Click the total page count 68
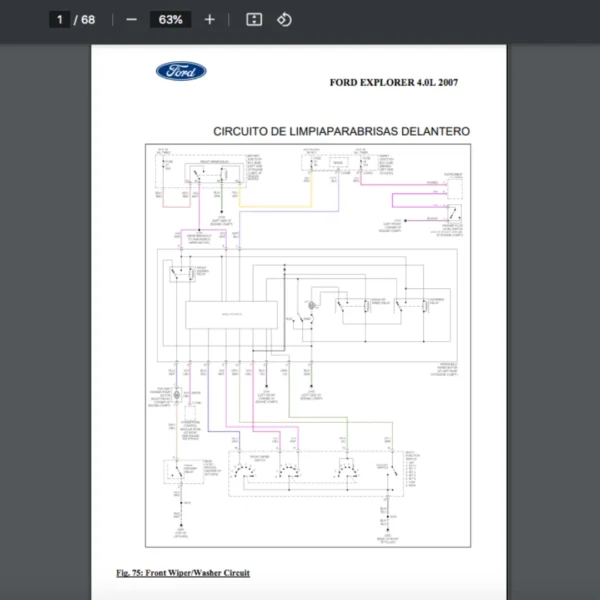This screenshot has height=600, width=600. [89, 19]
